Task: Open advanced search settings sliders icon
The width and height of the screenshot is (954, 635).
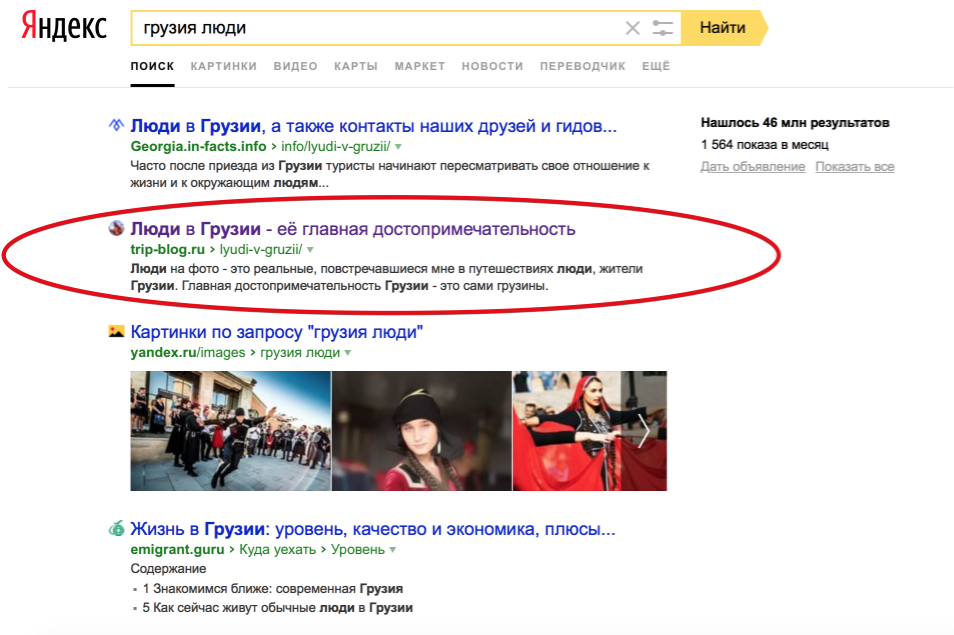Action: [x=663, y=28]
